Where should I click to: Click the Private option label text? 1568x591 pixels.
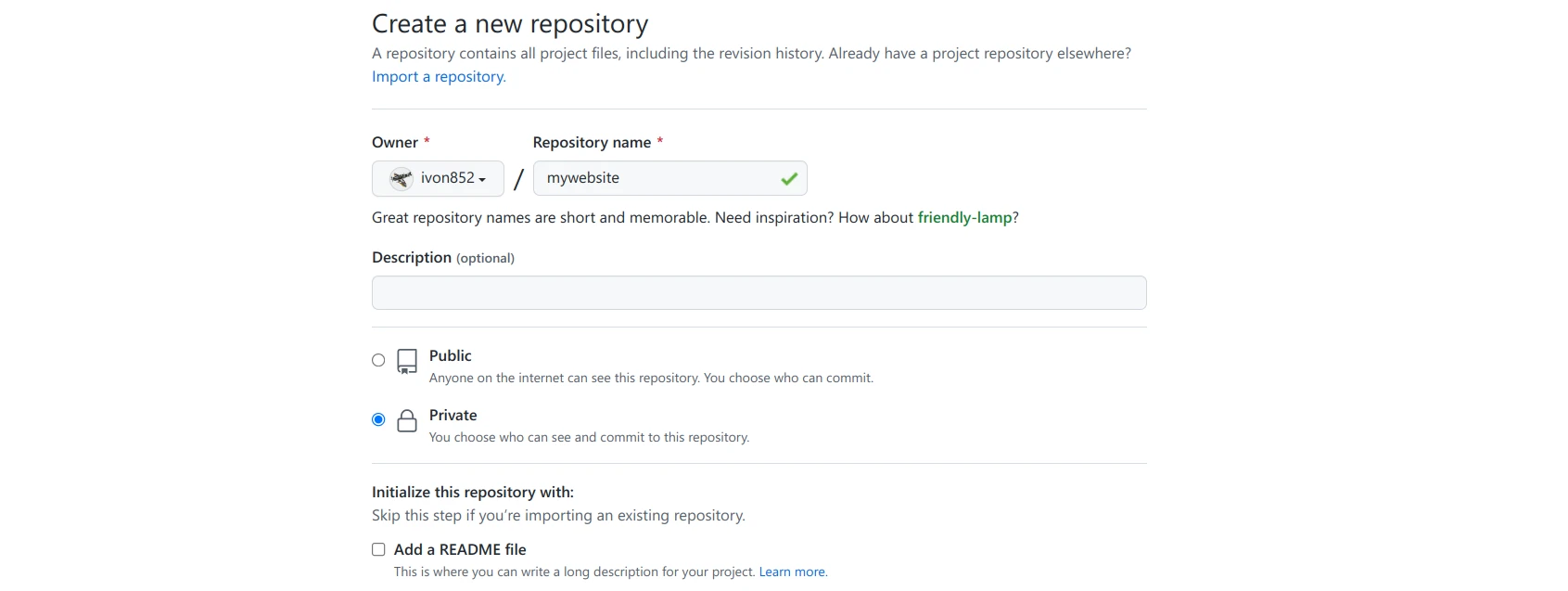coord(453,416)
